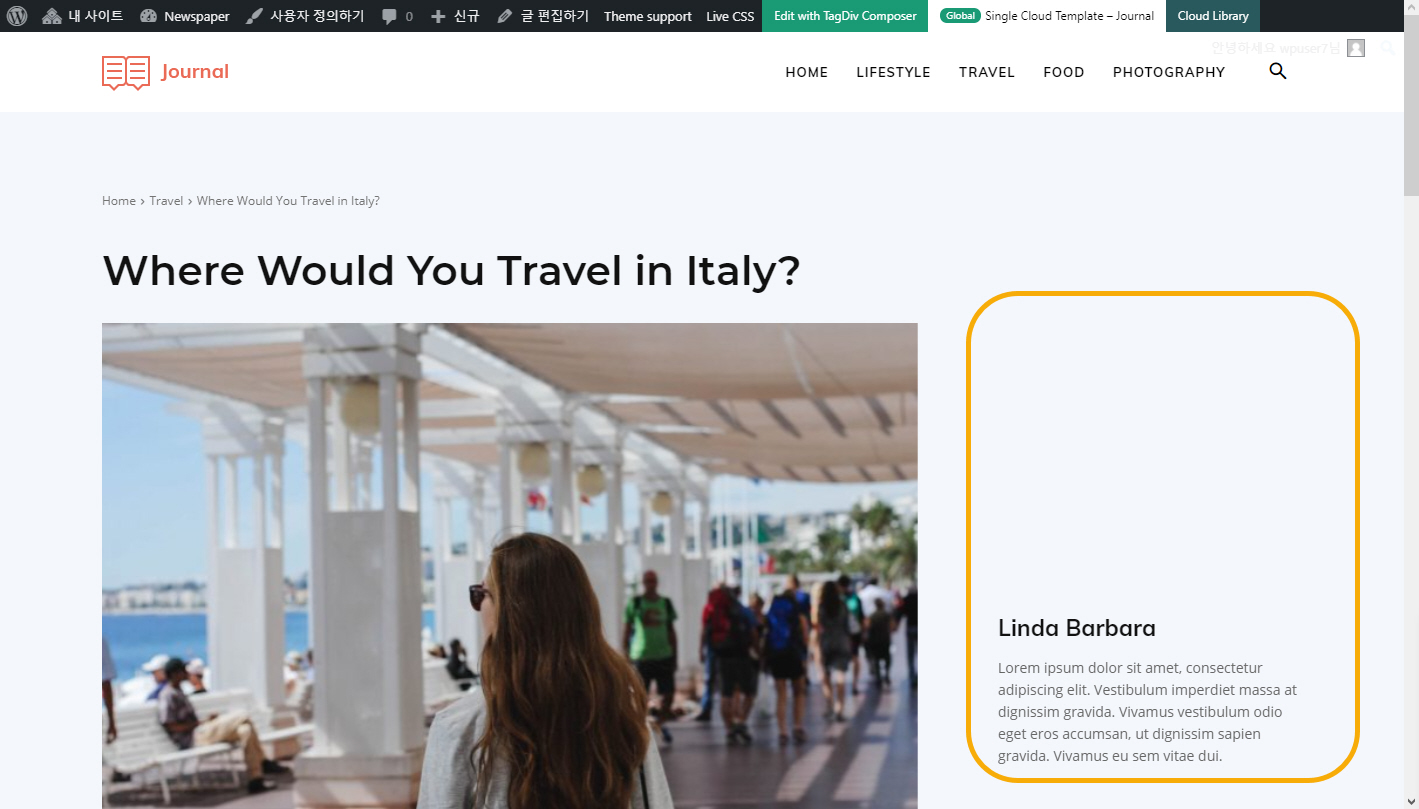The image size is (1419, 809).
Task: Go to the LIFESTYLE menu item
Action: click(893, 72)
